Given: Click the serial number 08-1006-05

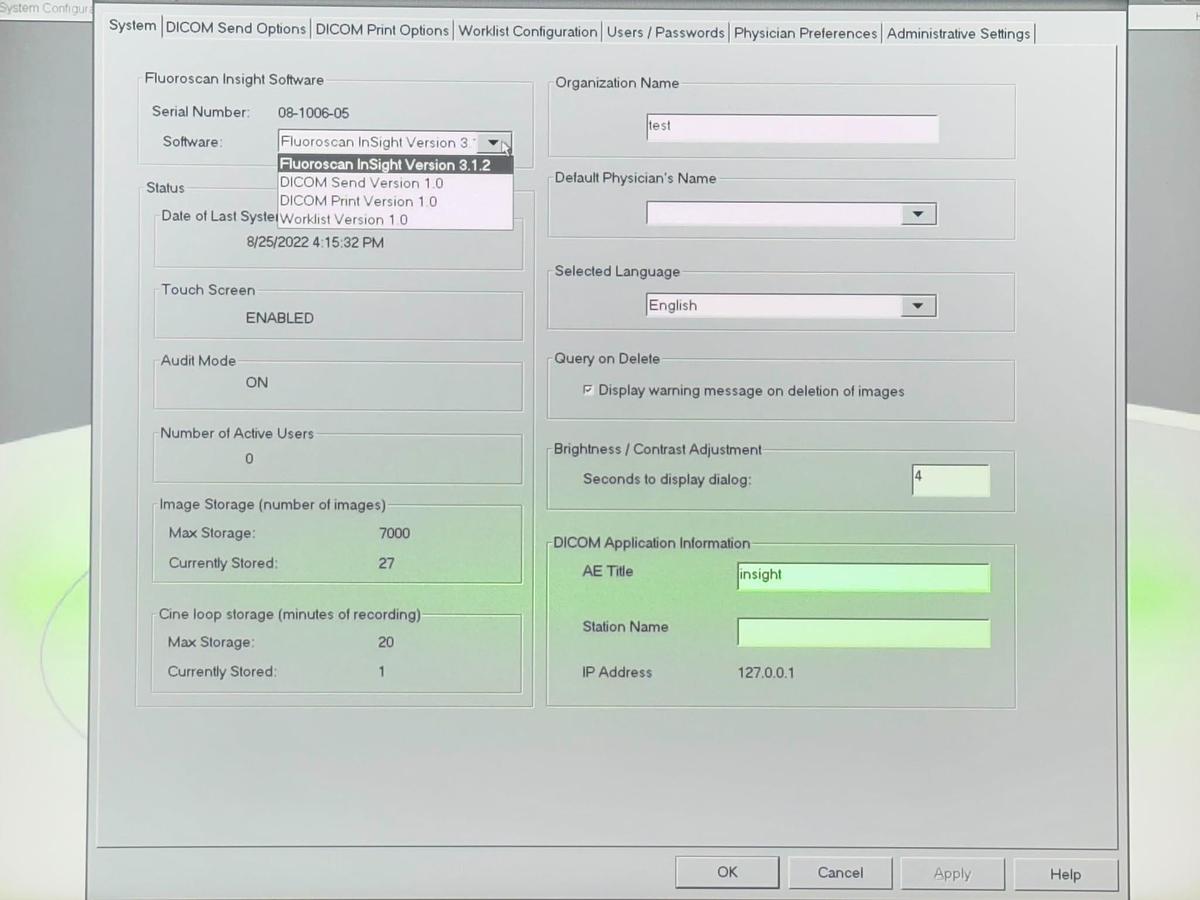Looking at the screenshot, I should 313,113.
